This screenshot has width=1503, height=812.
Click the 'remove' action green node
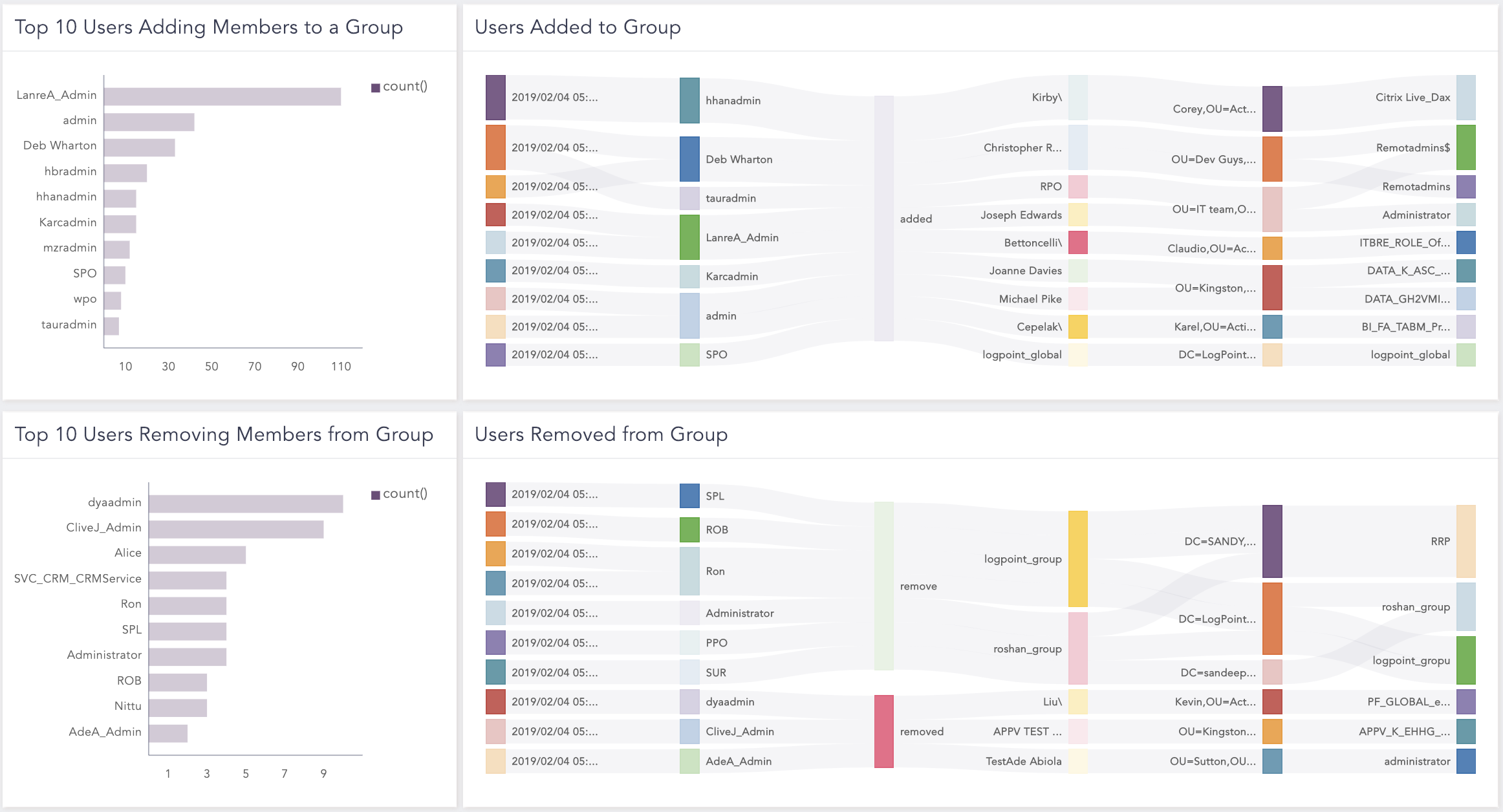click(884, 586)
